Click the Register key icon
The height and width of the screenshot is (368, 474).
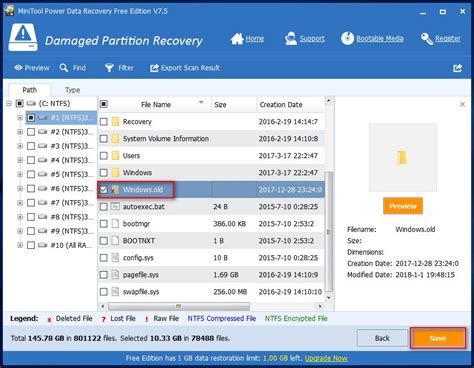[x=427, y=39]
